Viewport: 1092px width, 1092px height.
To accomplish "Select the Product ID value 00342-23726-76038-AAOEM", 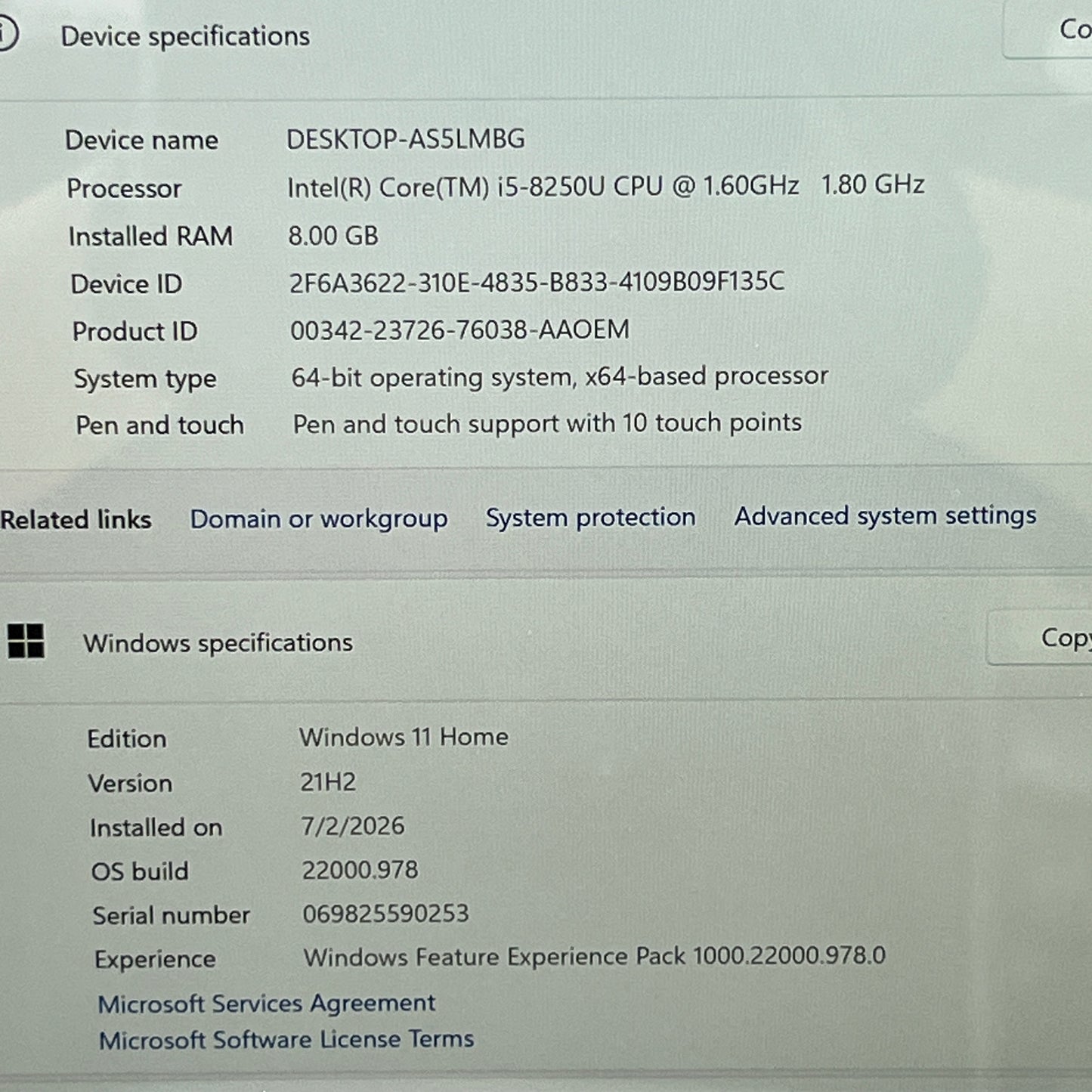I will (x=459, y=330).
